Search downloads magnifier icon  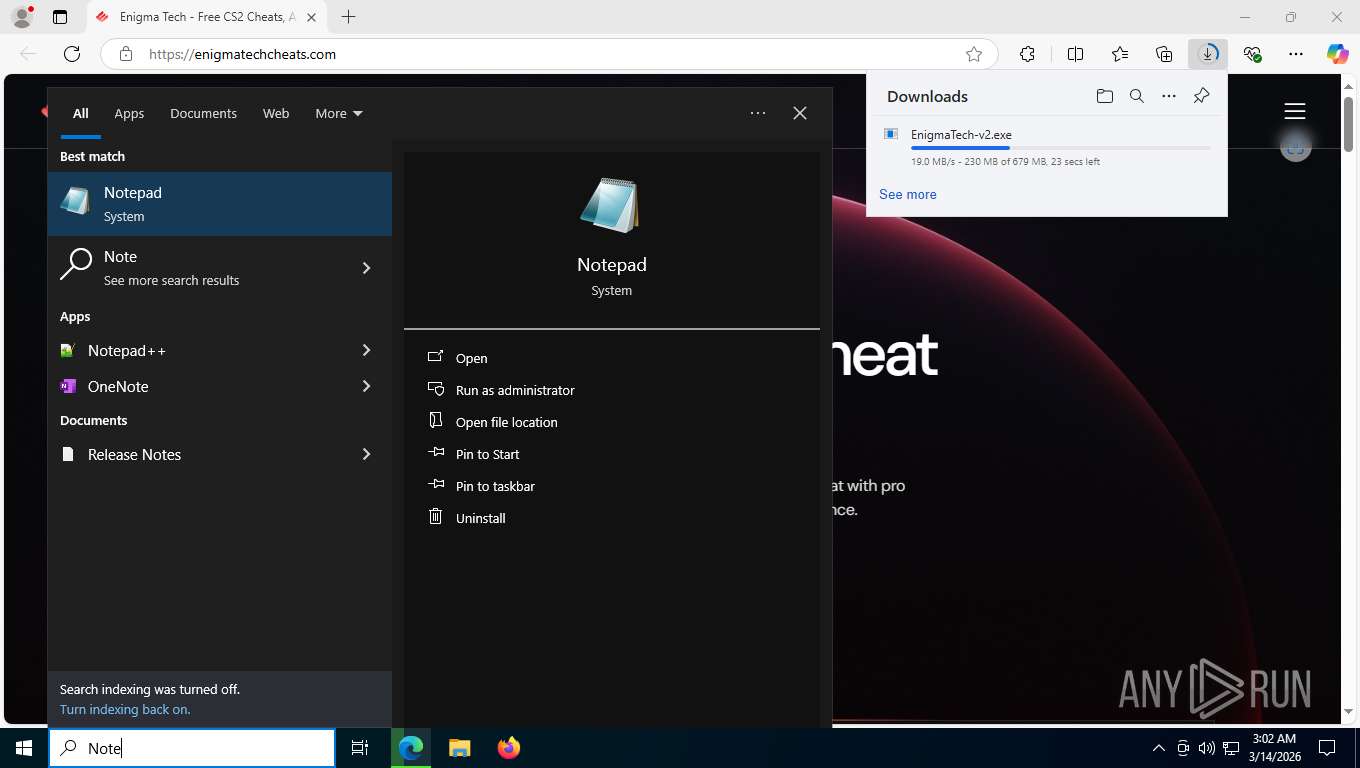pos(1137,96)
